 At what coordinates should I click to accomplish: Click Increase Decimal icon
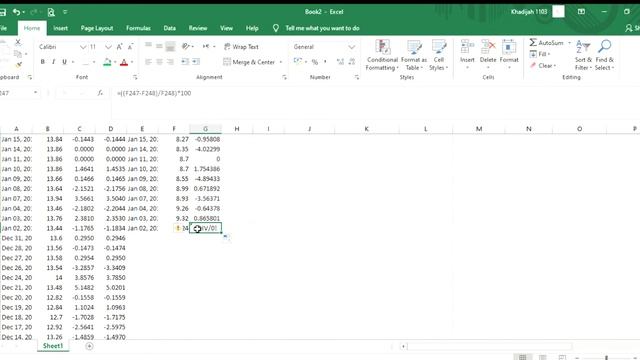(340, 62)
